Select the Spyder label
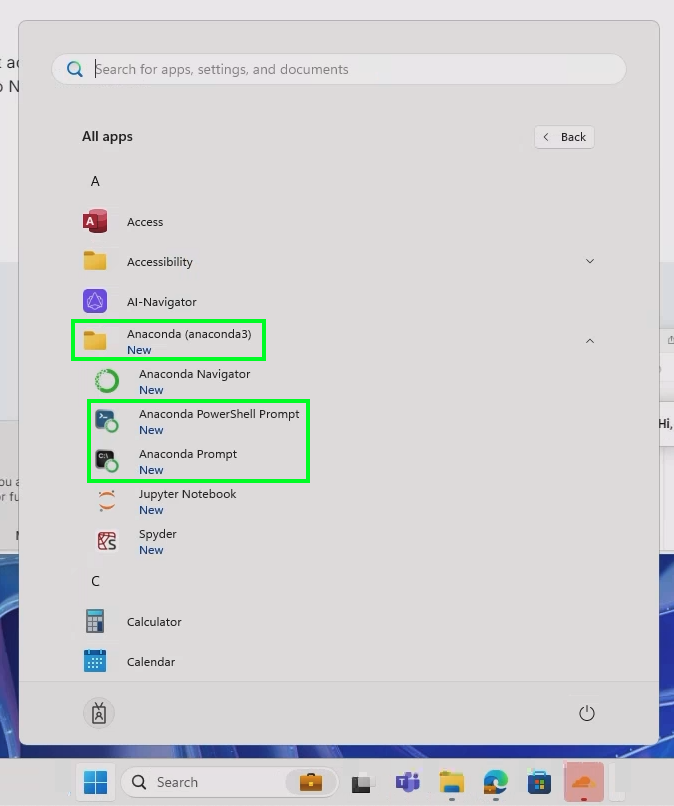Image resolution: width=674 pixels, height=806 pixels. pos(157,535)
